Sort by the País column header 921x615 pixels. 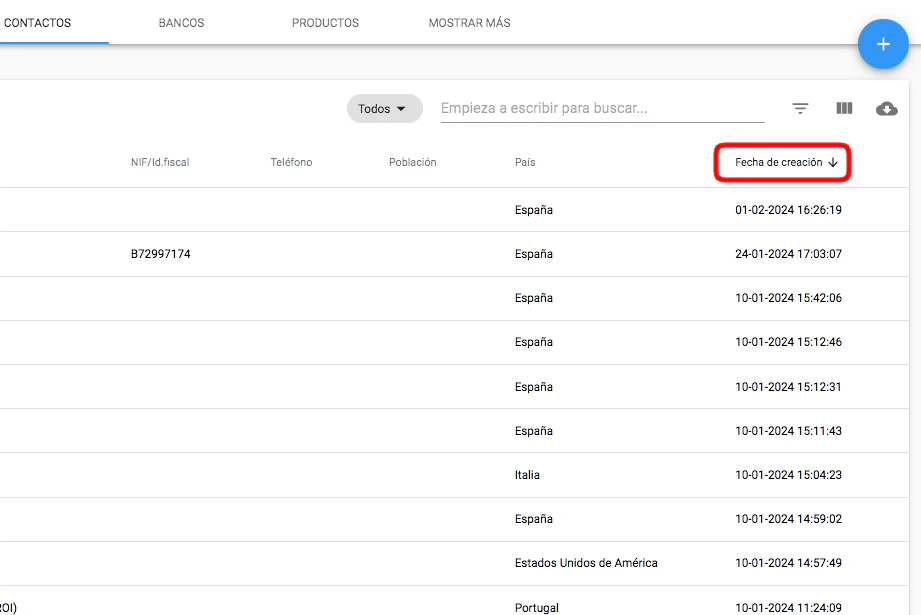(525, 162)
